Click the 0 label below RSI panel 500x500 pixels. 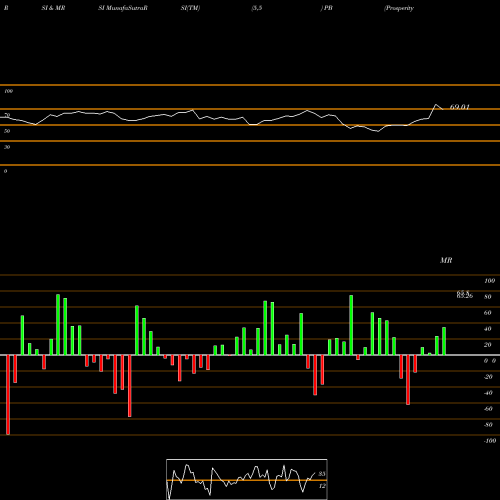(x=5, y=171)
